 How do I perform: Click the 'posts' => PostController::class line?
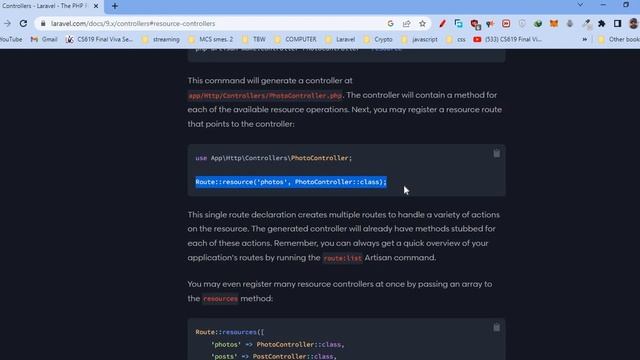click(273, 356)
